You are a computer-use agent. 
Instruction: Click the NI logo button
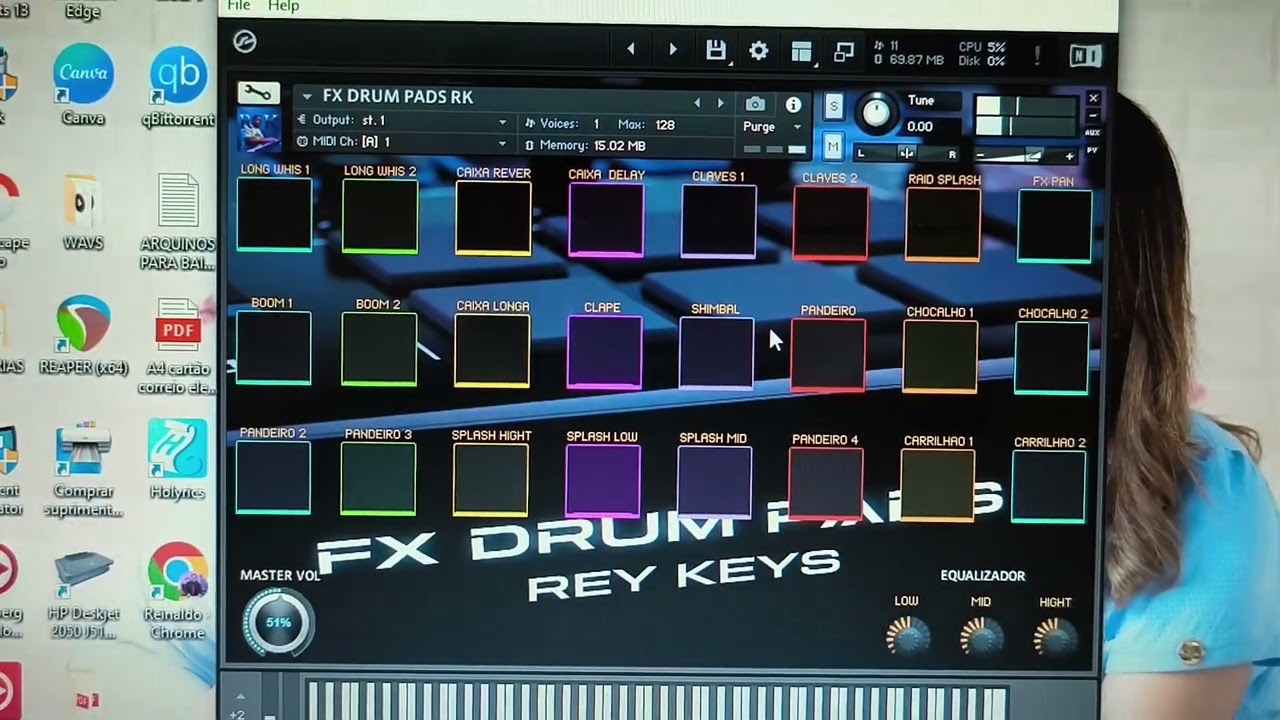click(1085, 56)
